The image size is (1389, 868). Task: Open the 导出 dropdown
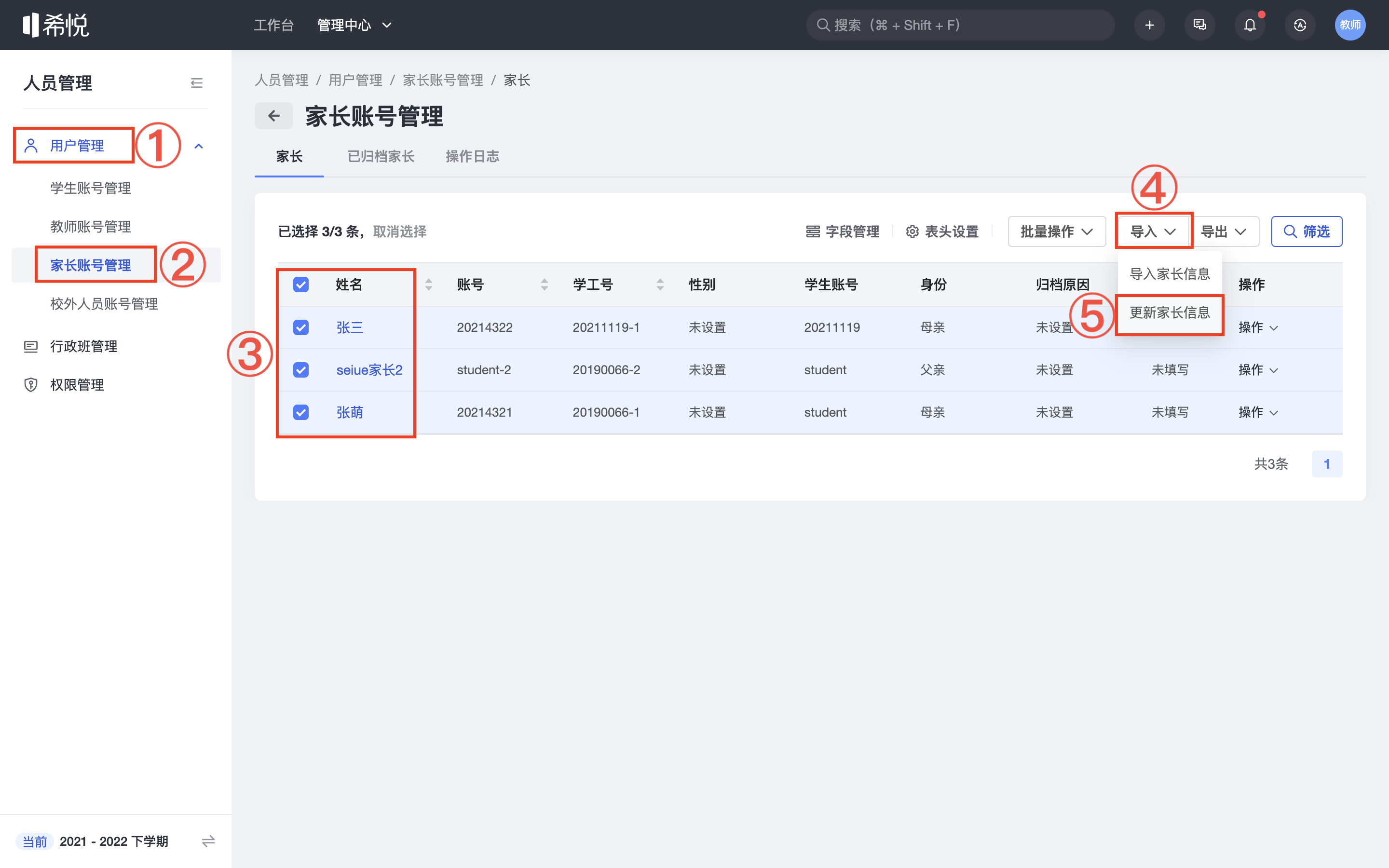1225,231
